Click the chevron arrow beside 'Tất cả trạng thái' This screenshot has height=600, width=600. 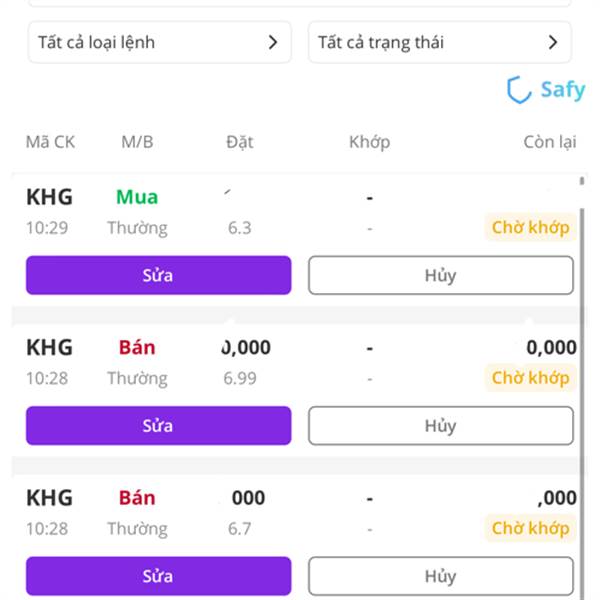pos(553,42)
